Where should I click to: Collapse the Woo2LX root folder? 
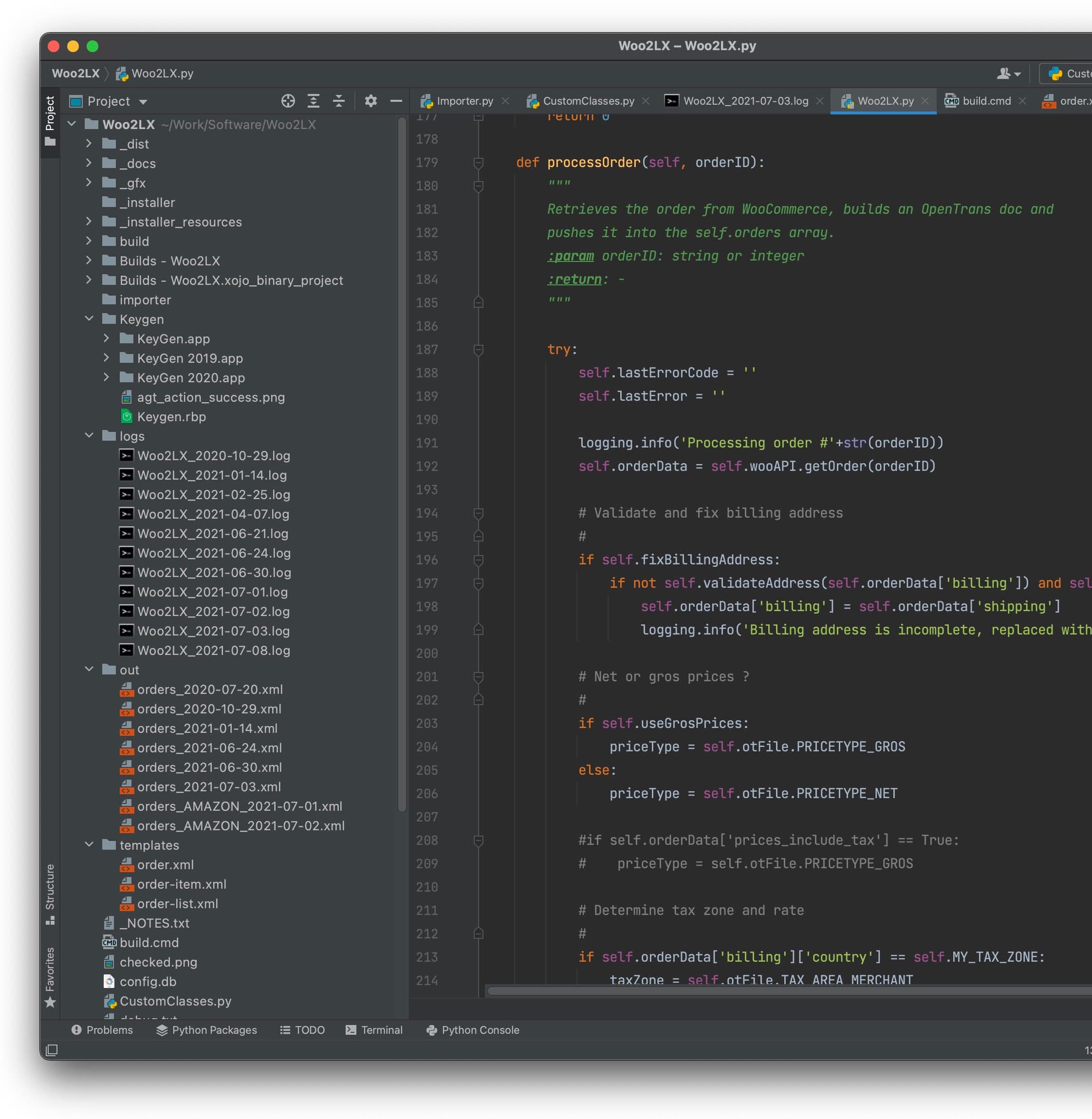coord(72,124)
